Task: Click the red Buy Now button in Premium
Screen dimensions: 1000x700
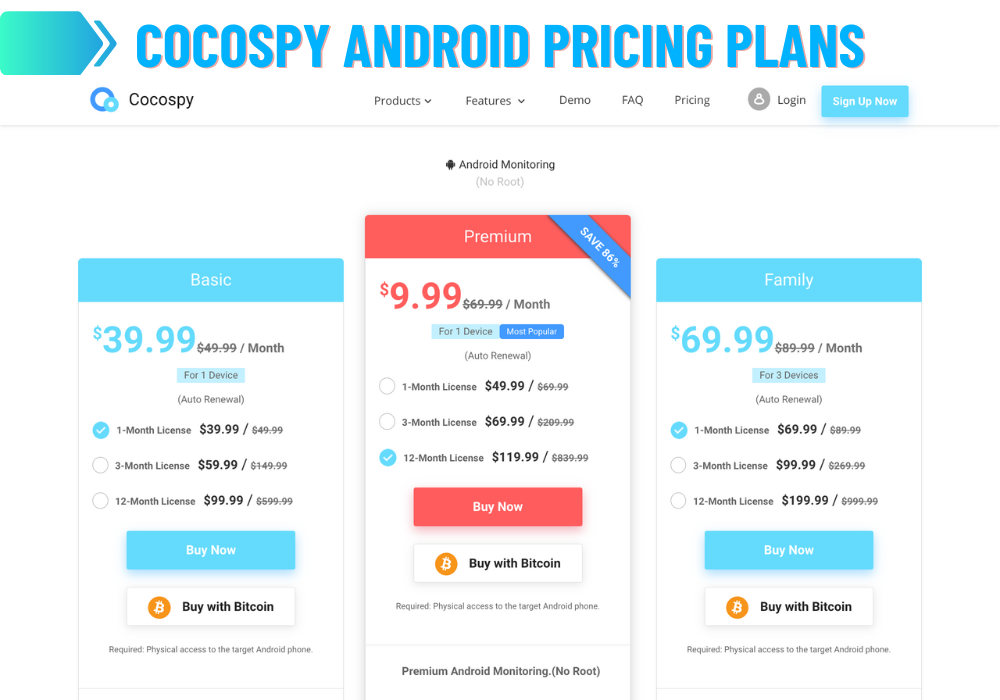Action: pyautogui.click(x=497, y=507)
